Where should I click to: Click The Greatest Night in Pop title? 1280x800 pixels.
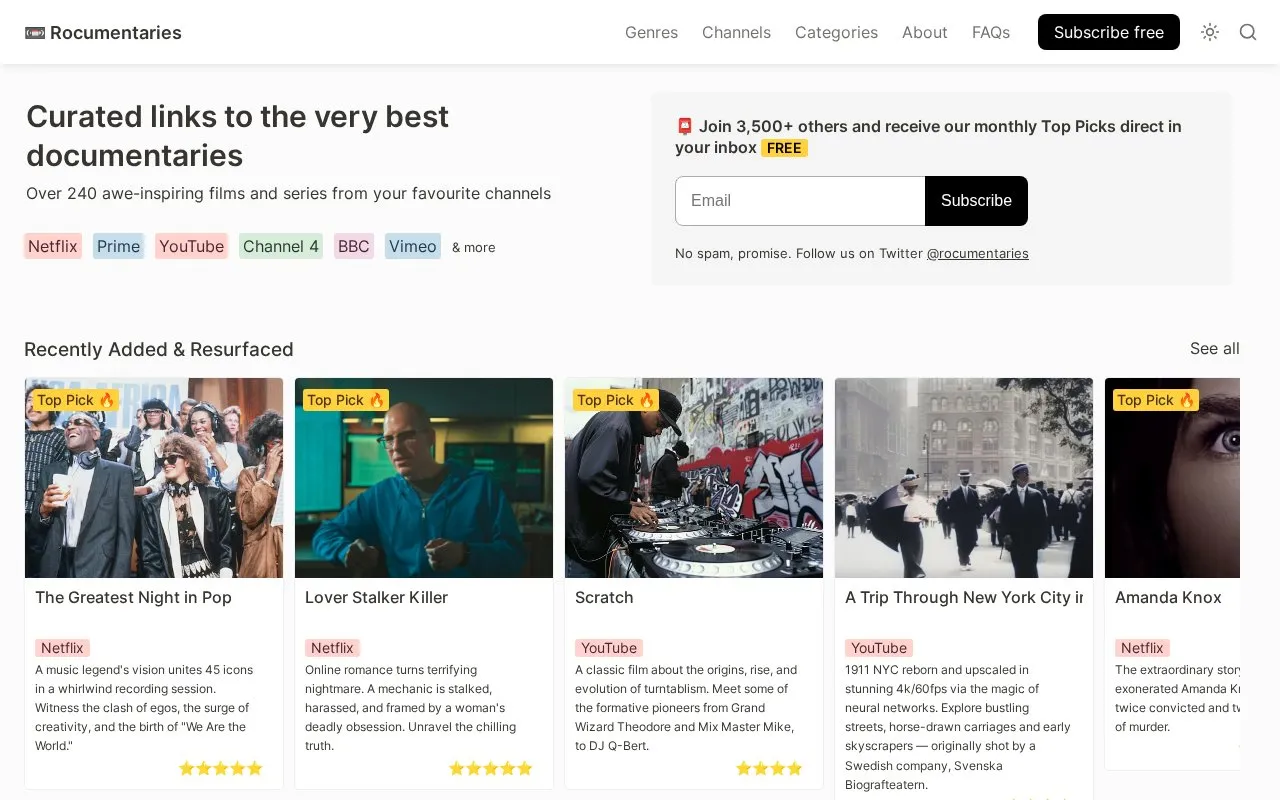133,597
